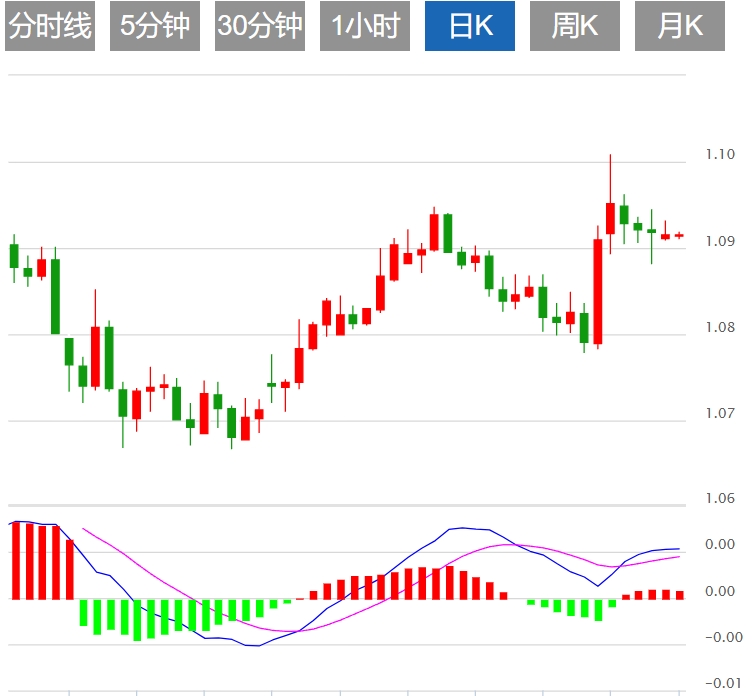
Task: Select the 5分钟 chart interval
Action: 154,26
